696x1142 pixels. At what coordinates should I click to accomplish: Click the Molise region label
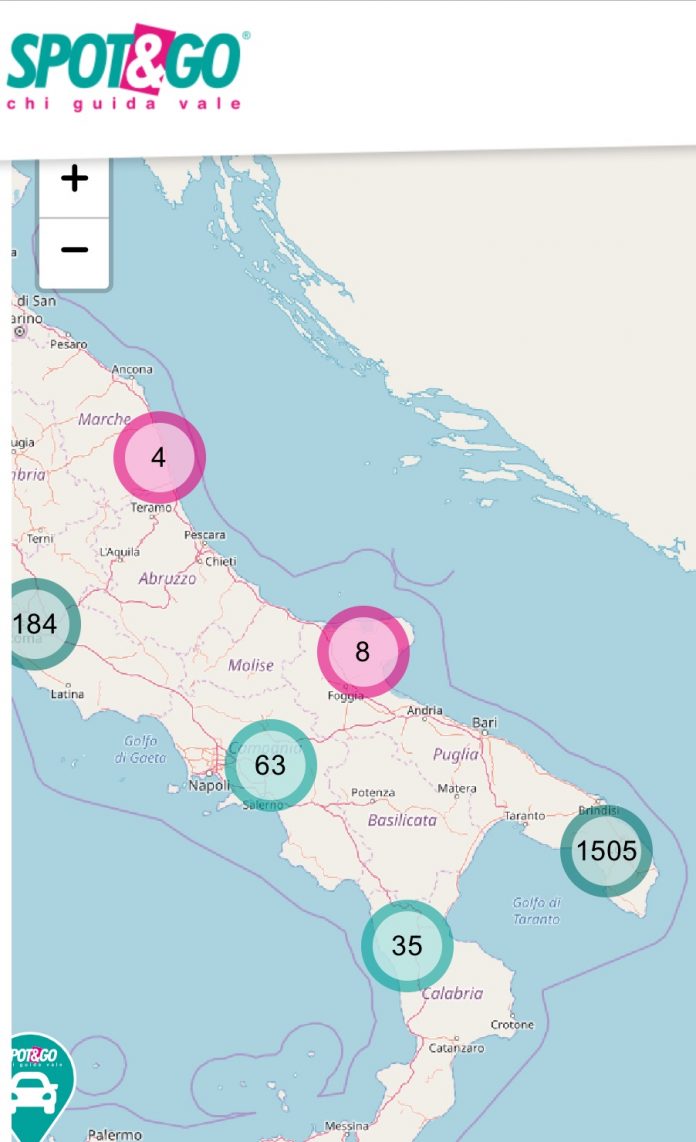pos(250,665)
